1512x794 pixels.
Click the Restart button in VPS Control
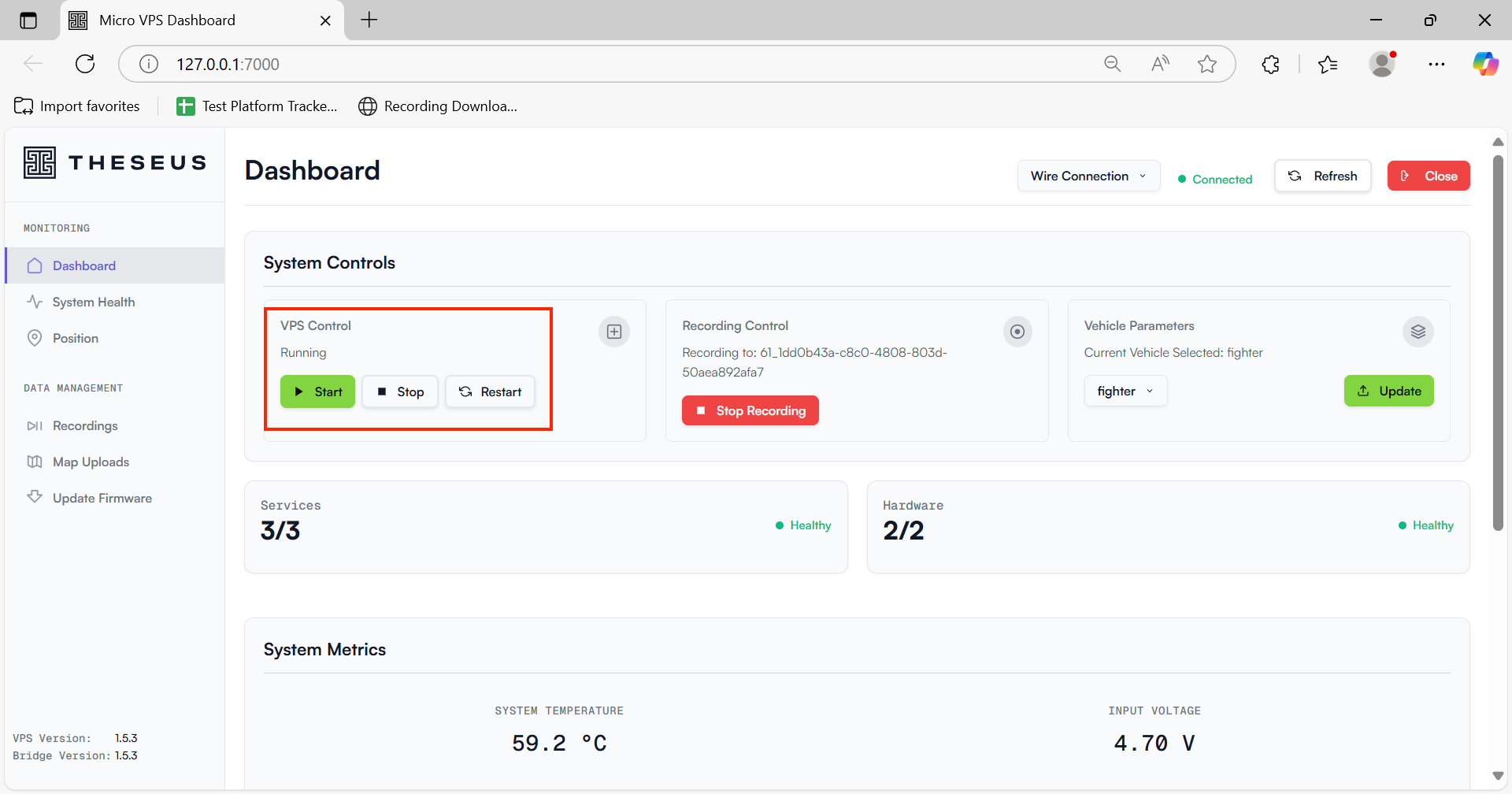(x=490, y=392)
